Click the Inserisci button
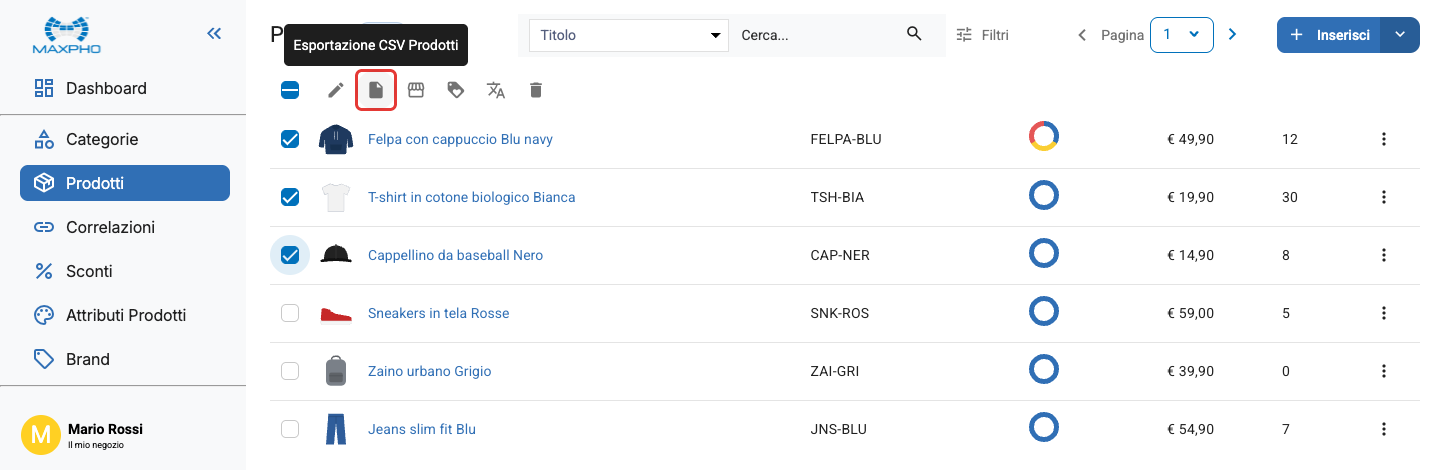The height and width of the screenshot is (470, 1440). pyautogui.click(x=1329, y=35)
